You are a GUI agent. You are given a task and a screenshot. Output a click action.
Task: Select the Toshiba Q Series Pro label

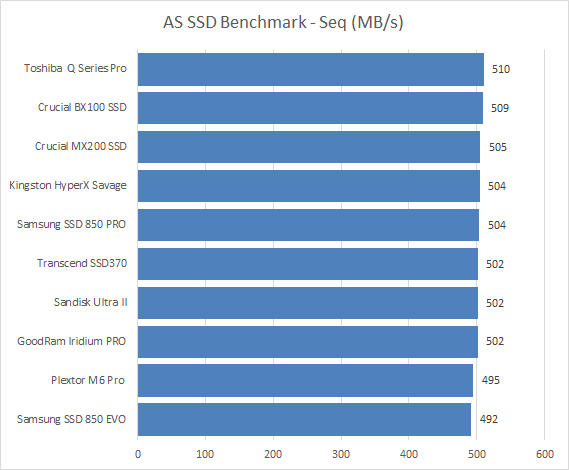tap(75, 68)
